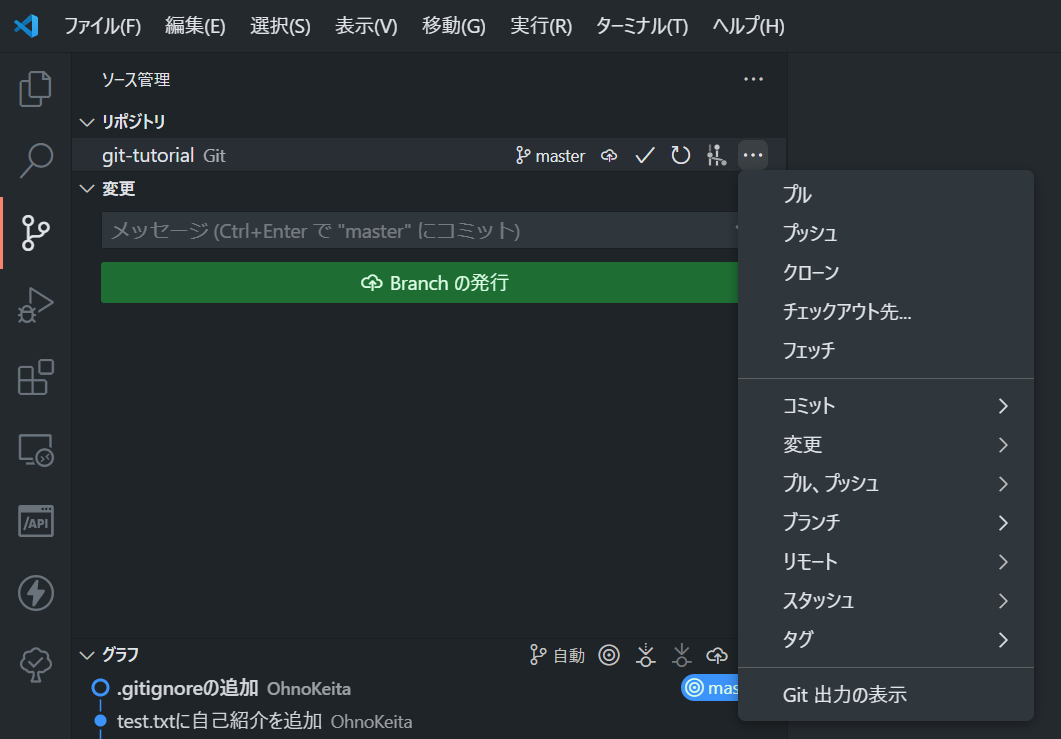This screenshot has height=739, width=1061.
Task: Choose チェックアウト先... menu entry
Action: [886, 311]
